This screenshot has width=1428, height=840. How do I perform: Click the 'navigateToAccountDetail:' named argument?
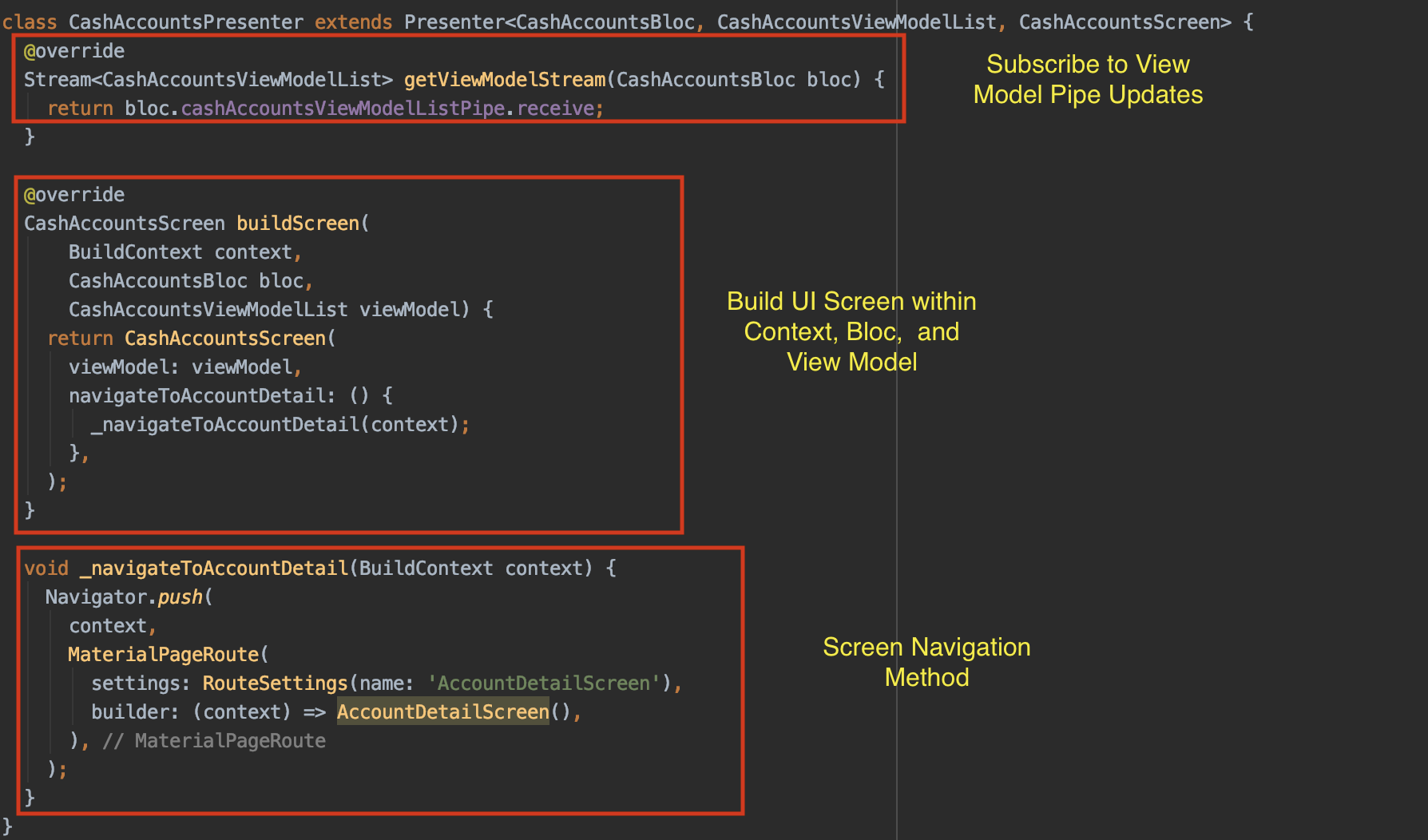click(x=201, y=396)
